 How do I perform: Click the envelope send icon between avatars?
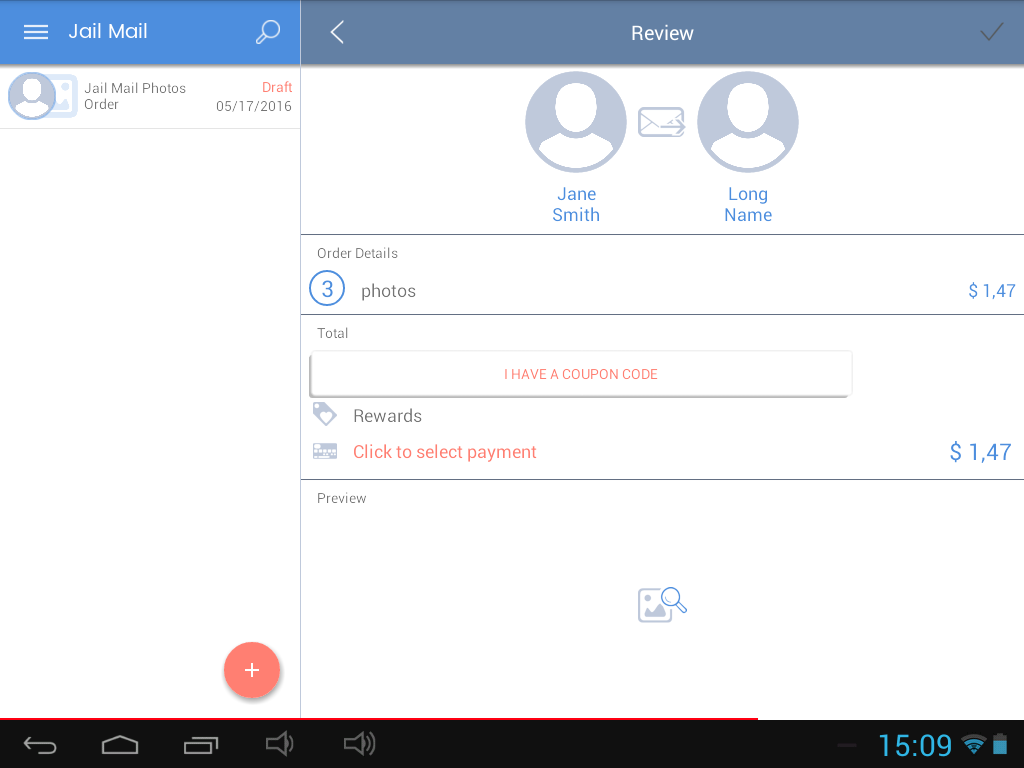coord(661,122)
